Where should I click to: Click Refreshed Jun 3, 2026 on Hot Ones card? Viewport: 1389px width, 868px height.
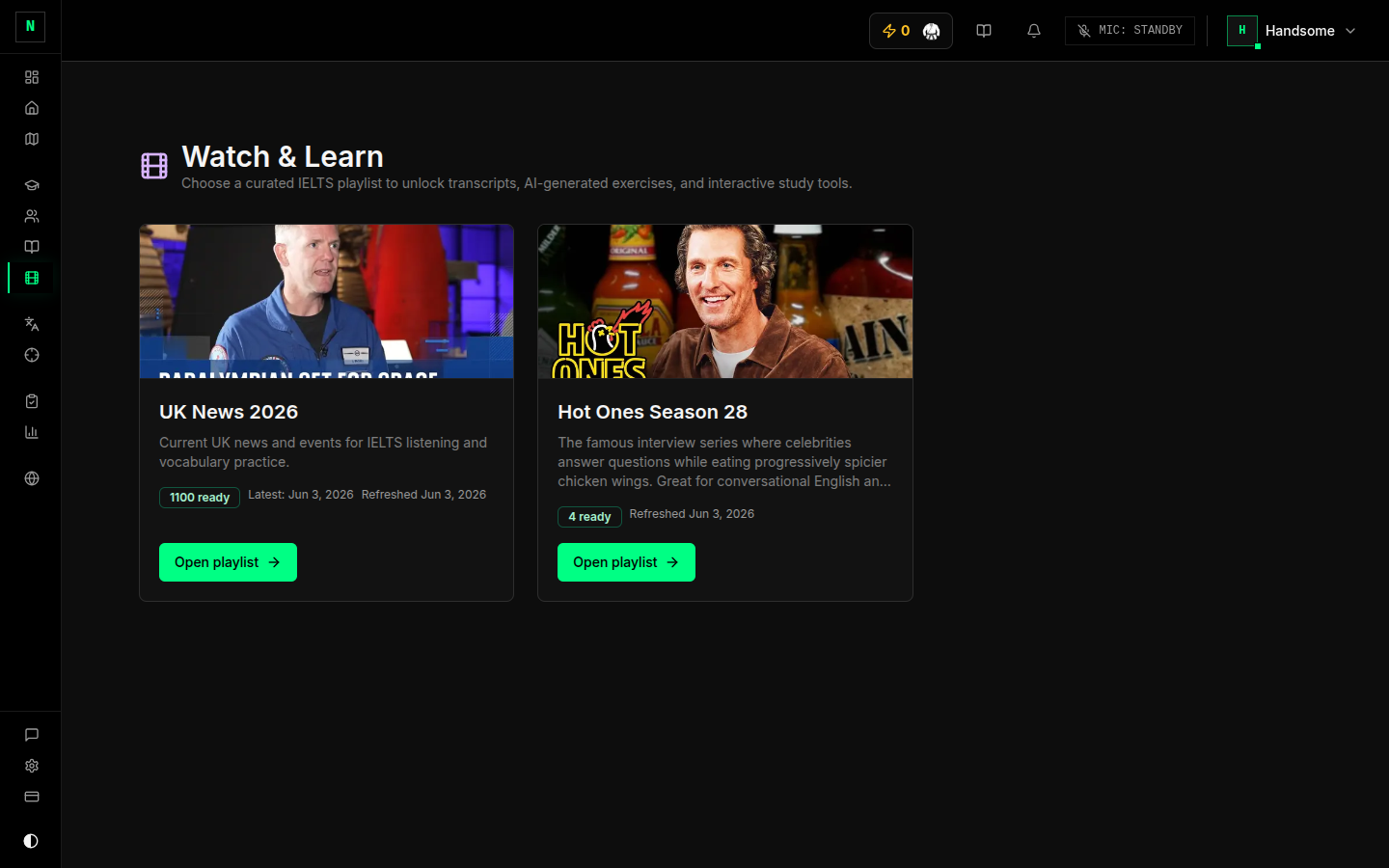pyautogui.click(x=692, y=514)
